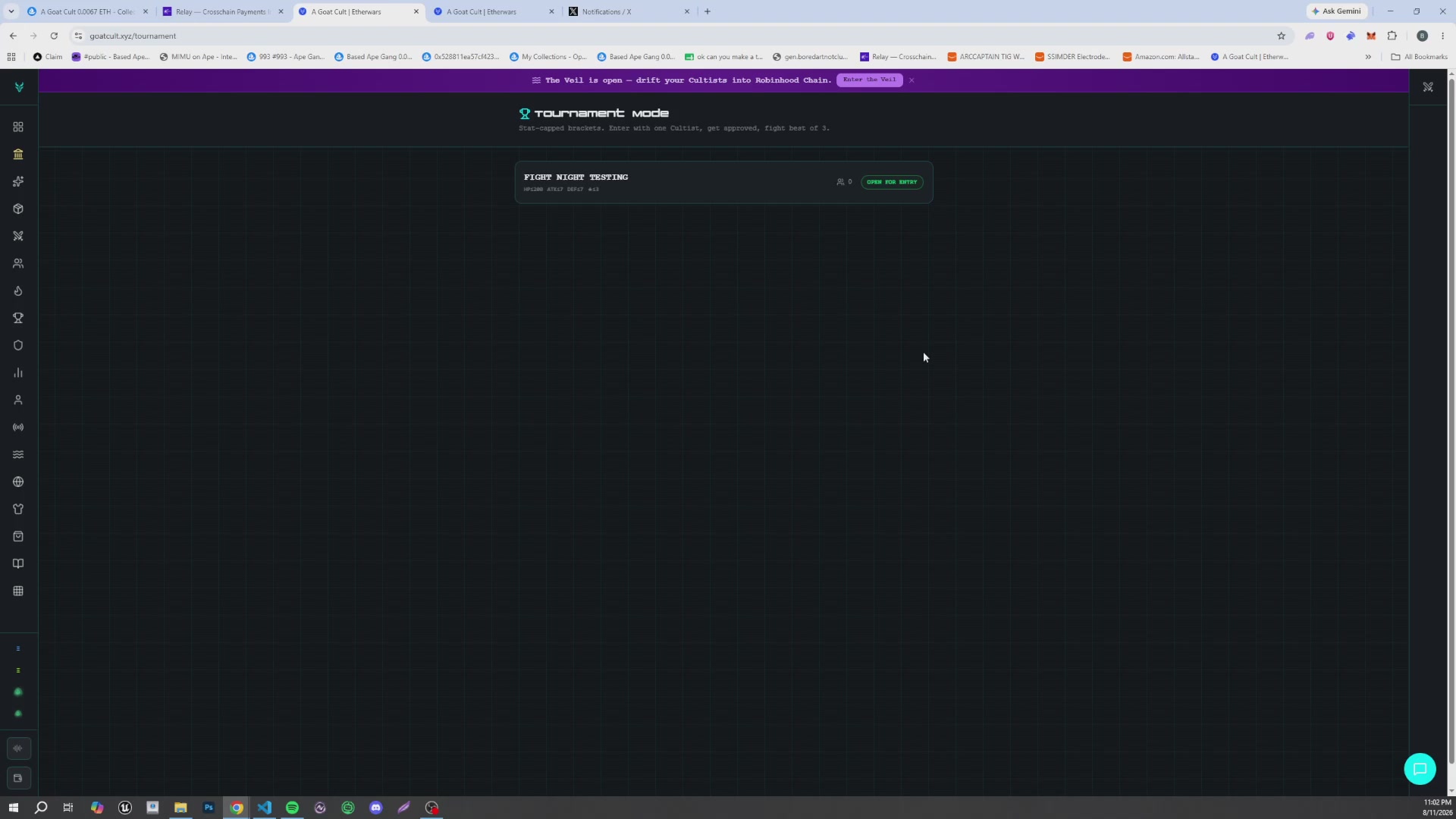Open the bar chart stats sidebar icon
Screen dimensions: 1456x819
18,372
